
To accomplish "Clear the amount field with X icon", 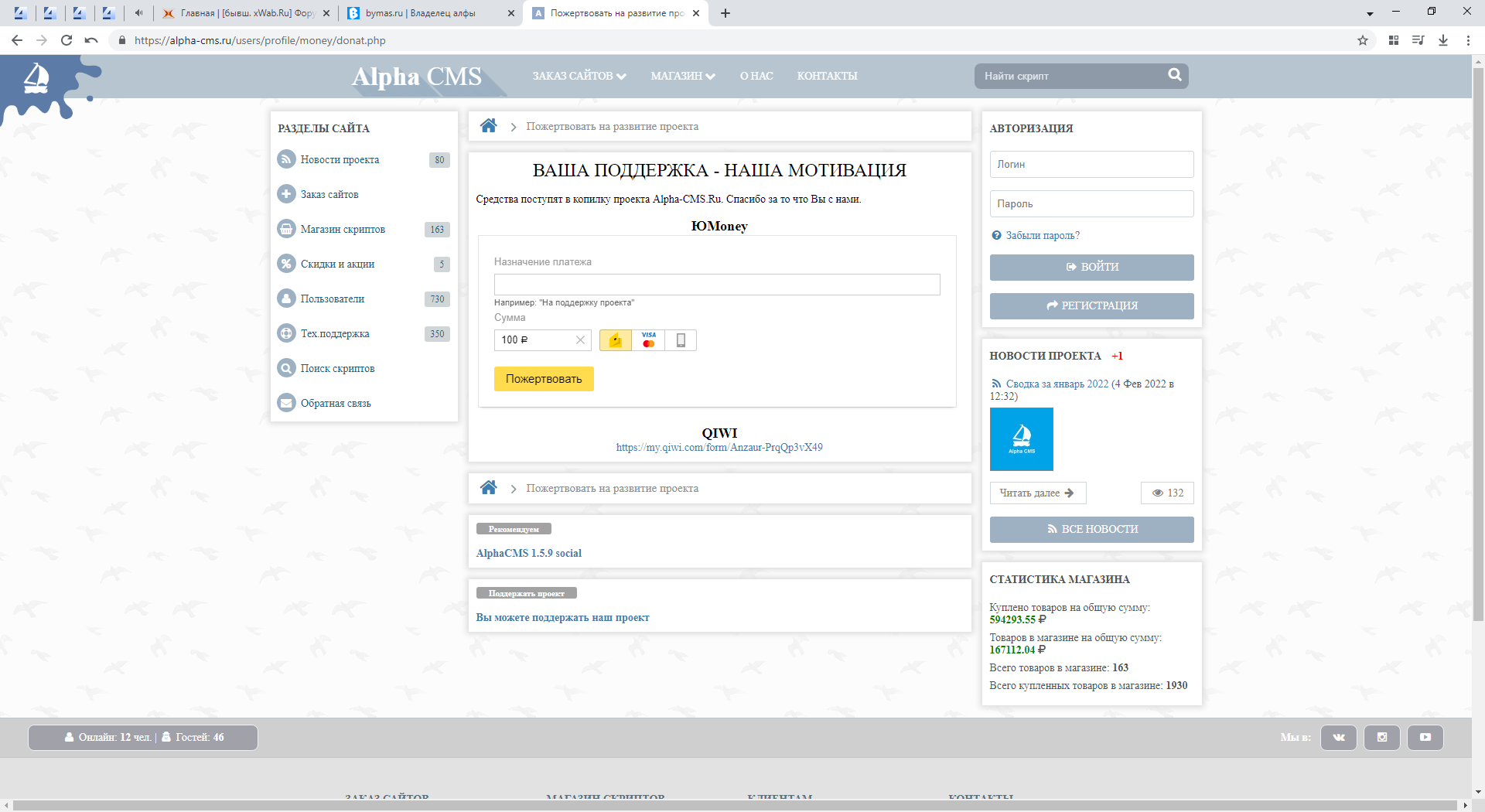I will [580, 340].
